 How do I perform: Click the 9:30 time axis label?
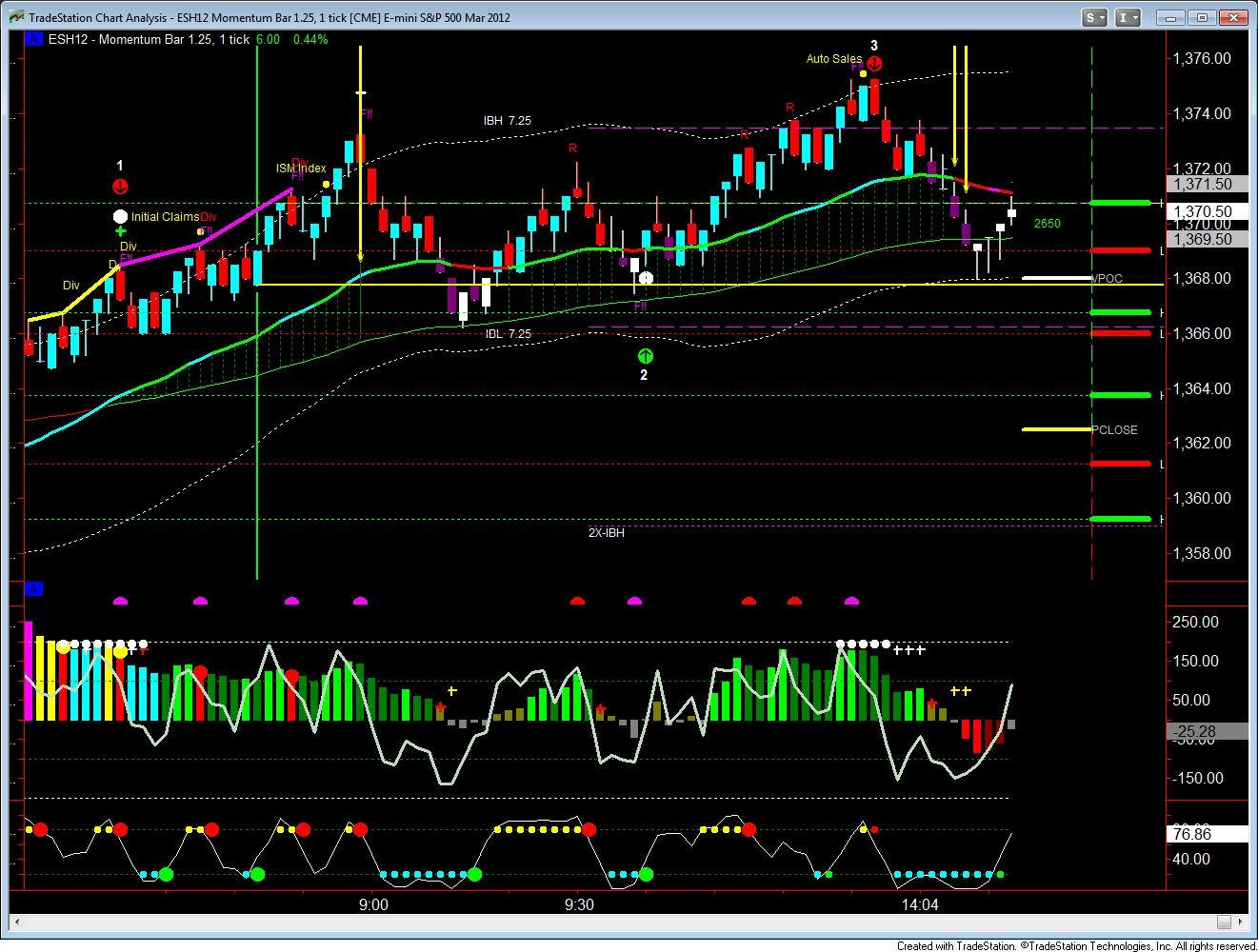point(579,904)
